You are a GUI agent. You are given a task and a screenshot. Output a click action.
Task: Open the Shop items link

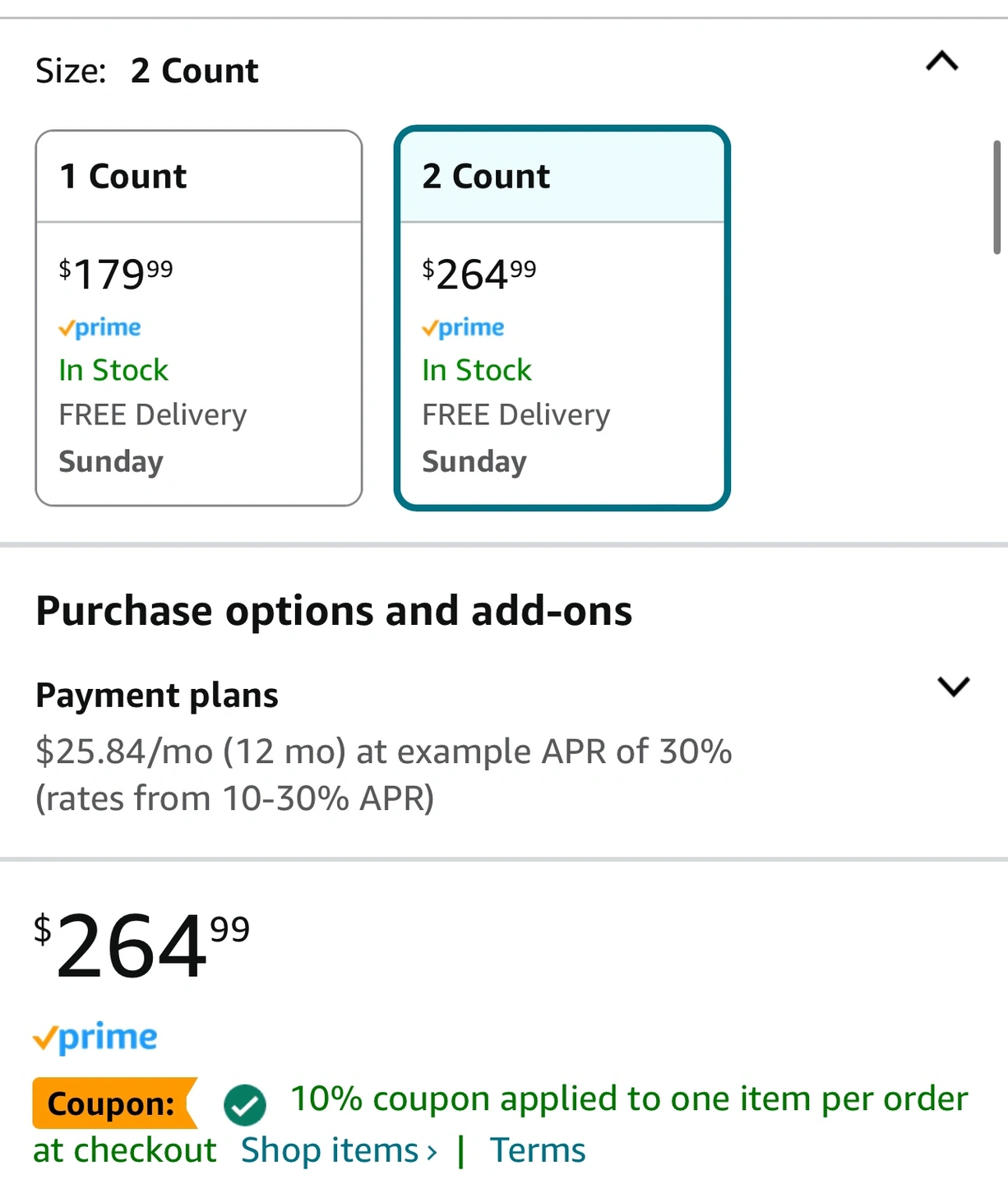(339, 1149)
